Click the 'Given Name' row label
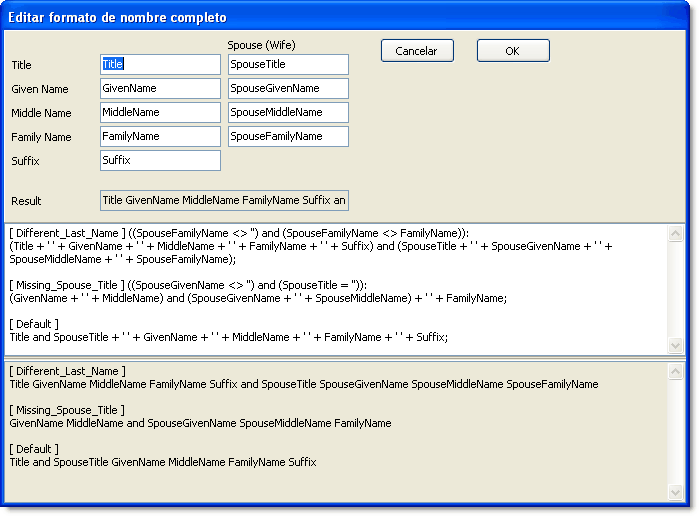 [40, 89]
